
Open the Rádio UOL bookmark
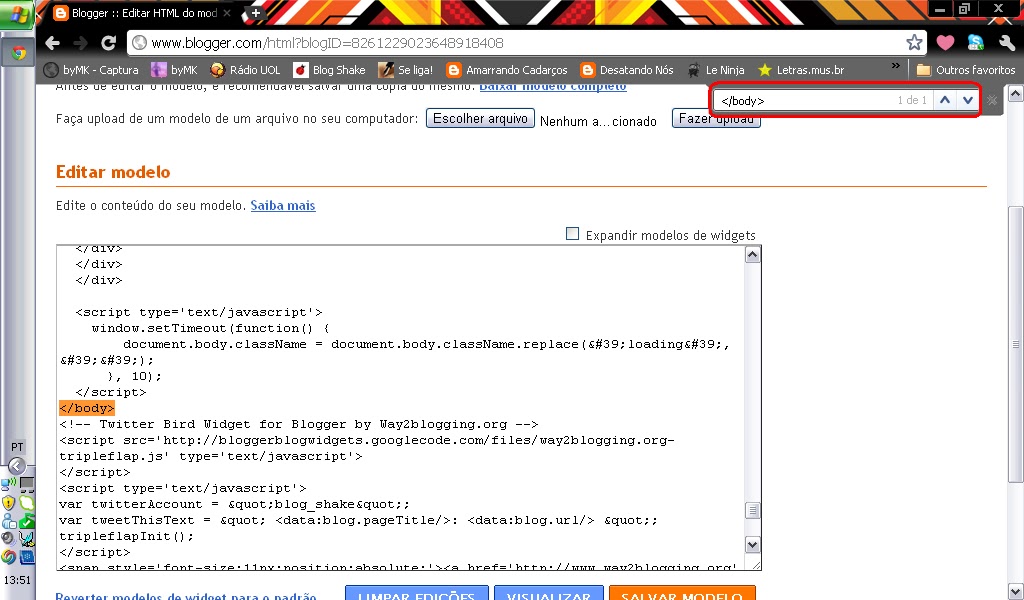click(x=245, y=70)
